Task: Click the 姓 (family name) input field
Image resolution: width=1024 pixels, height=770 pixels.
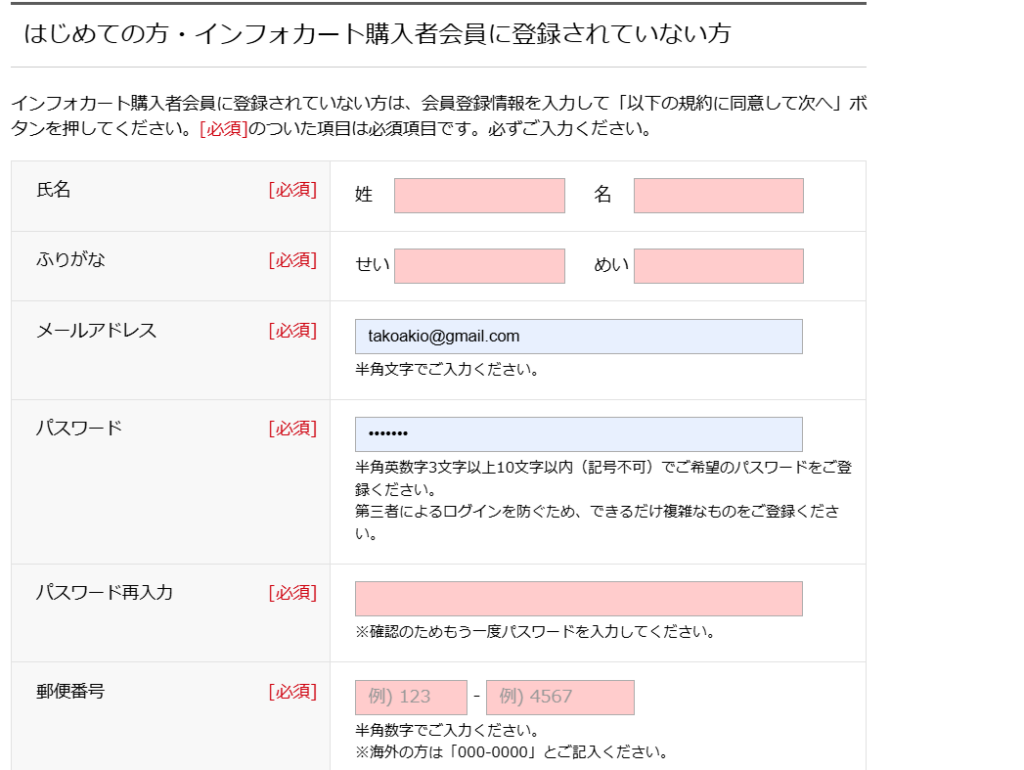Action: point(479,196)
